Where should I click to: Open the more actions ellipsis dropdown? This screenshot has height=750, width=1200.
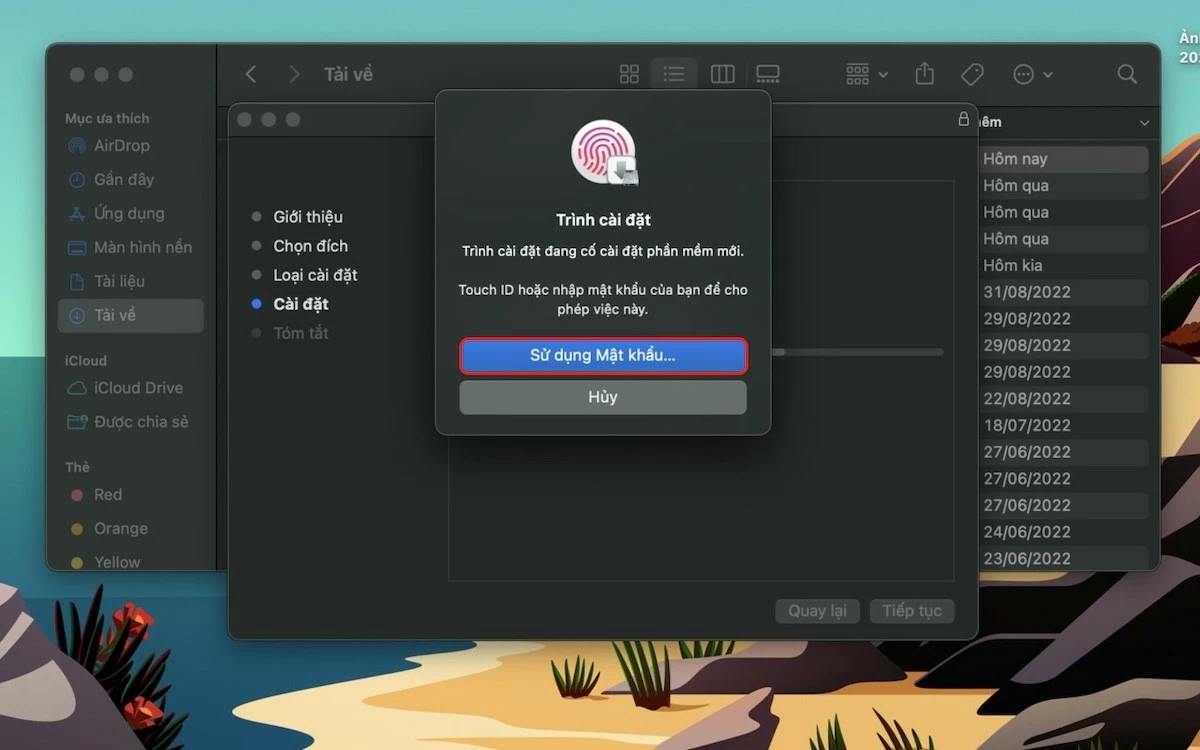pyautogui.click(x=1032, y=74)
